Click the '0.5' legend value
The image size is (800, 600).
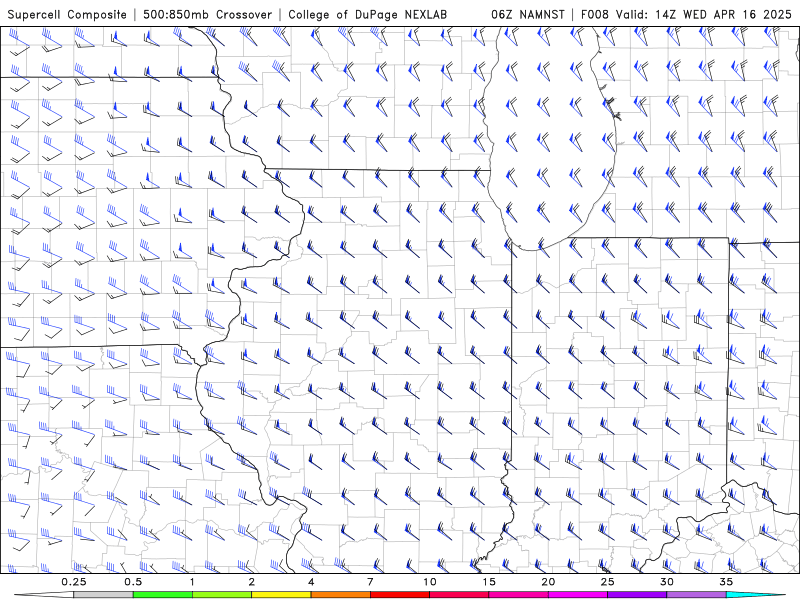point(133,582)
